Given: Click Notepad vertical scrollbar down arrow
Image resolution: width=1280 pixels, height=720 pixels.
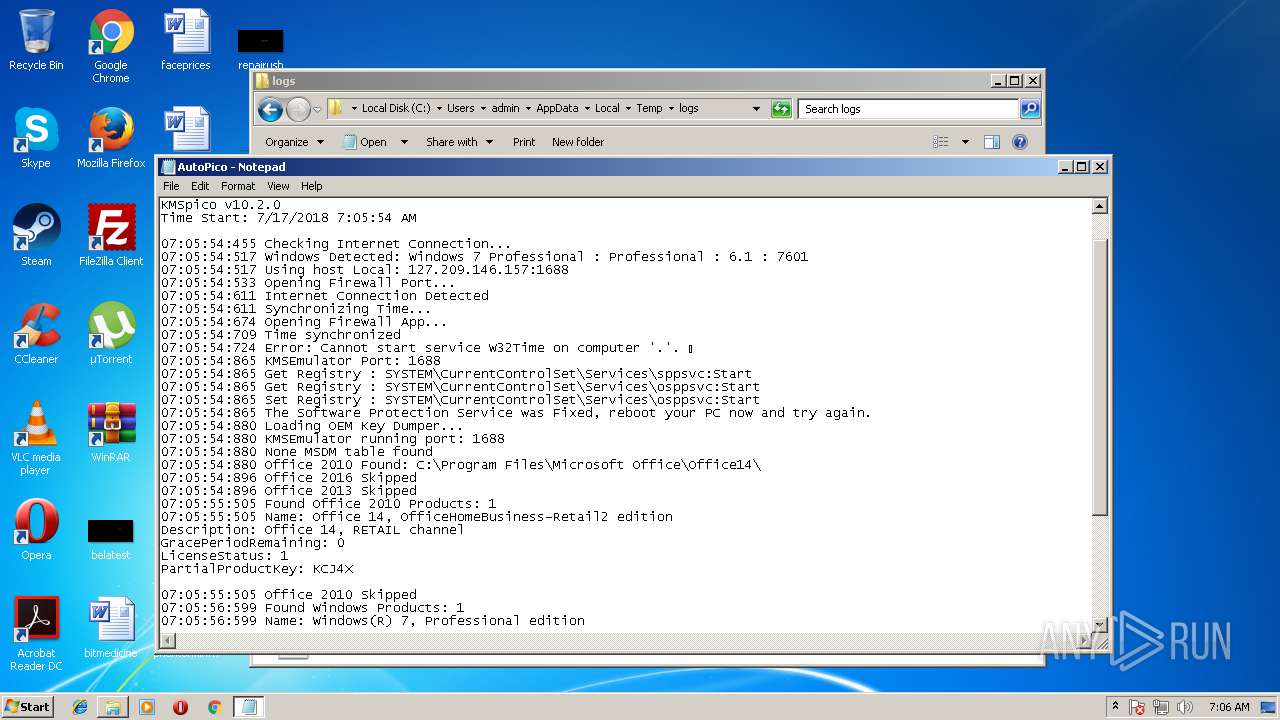Looking at the screenshot, I should (1099, 624).
